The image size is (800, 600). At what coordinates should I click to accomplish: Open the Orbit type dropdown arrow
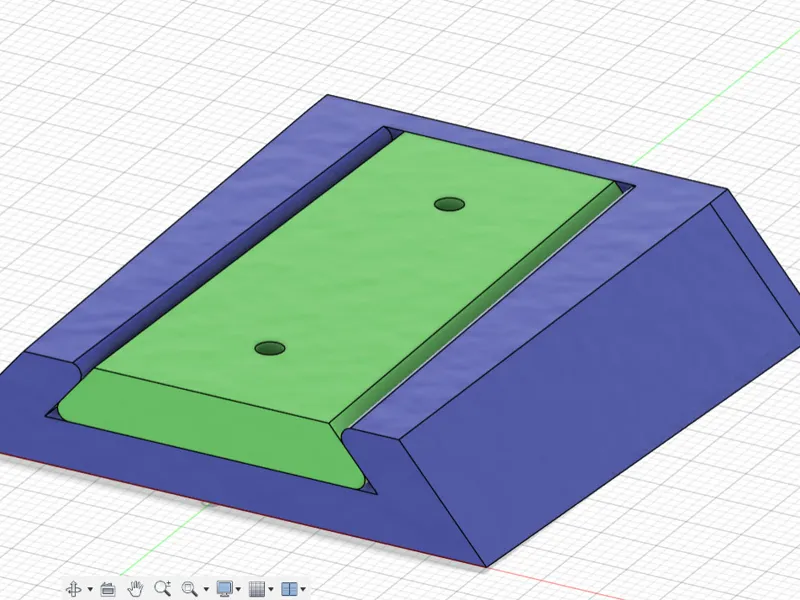click(90, 589)
